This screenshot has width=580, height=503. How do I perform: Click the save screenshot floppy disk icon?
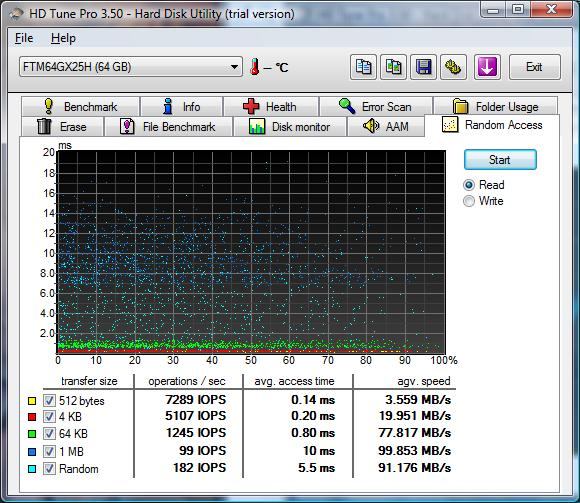point(424,67)
